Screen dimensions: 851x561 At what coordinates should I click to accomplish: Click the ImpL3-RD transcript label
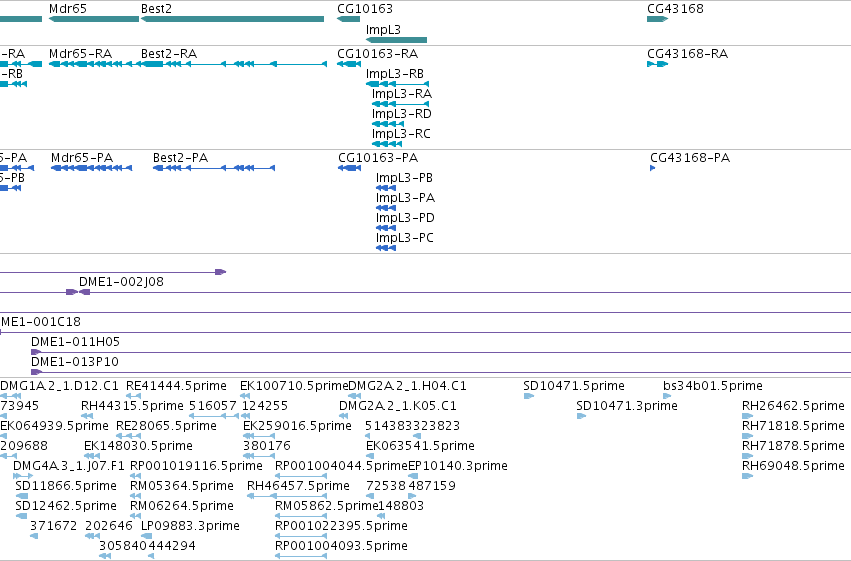pyautogui.click(x=402, y=114)
